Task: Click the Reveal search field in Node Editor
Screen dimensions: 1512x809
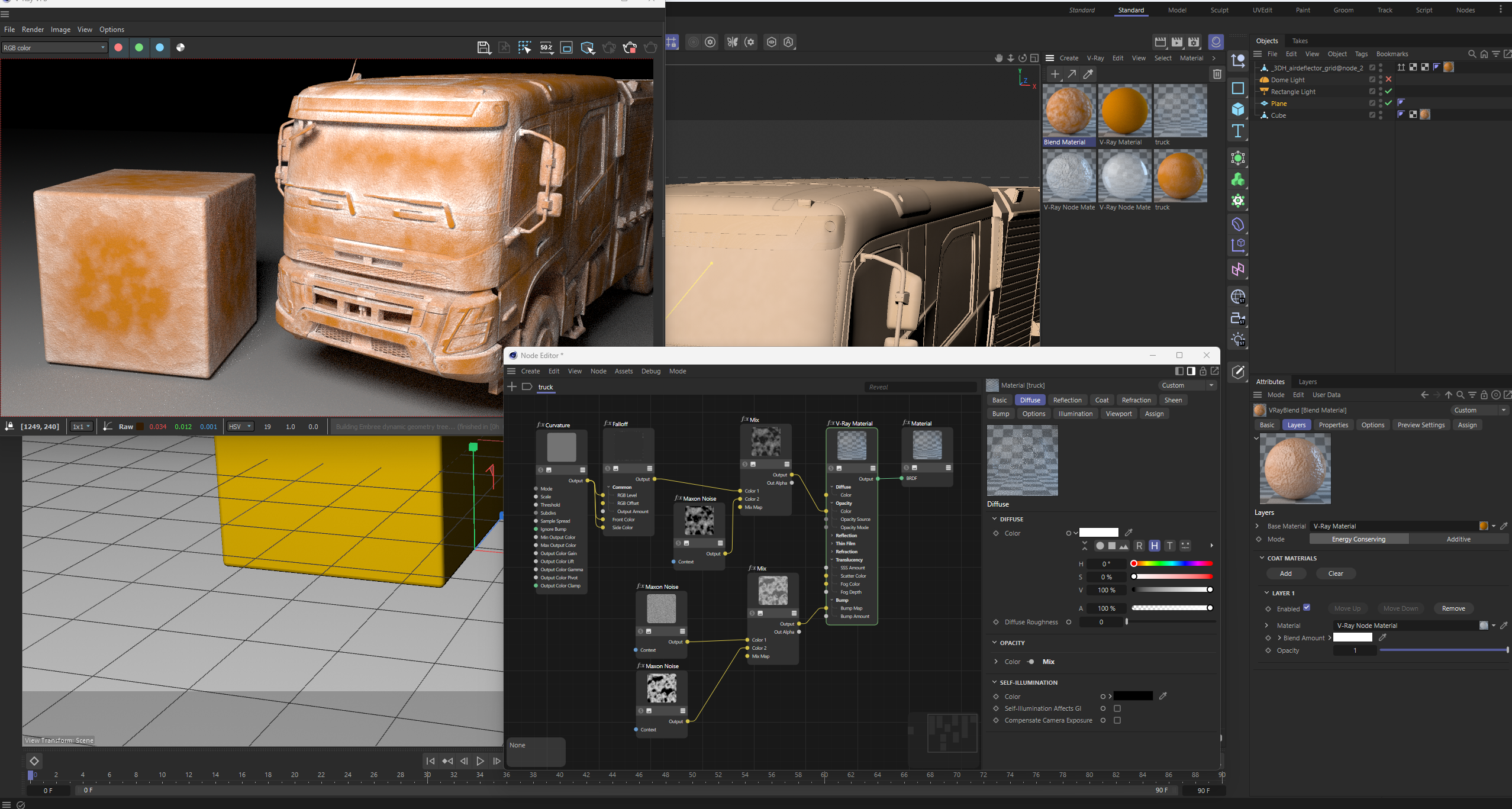Action: click(920, 387)
